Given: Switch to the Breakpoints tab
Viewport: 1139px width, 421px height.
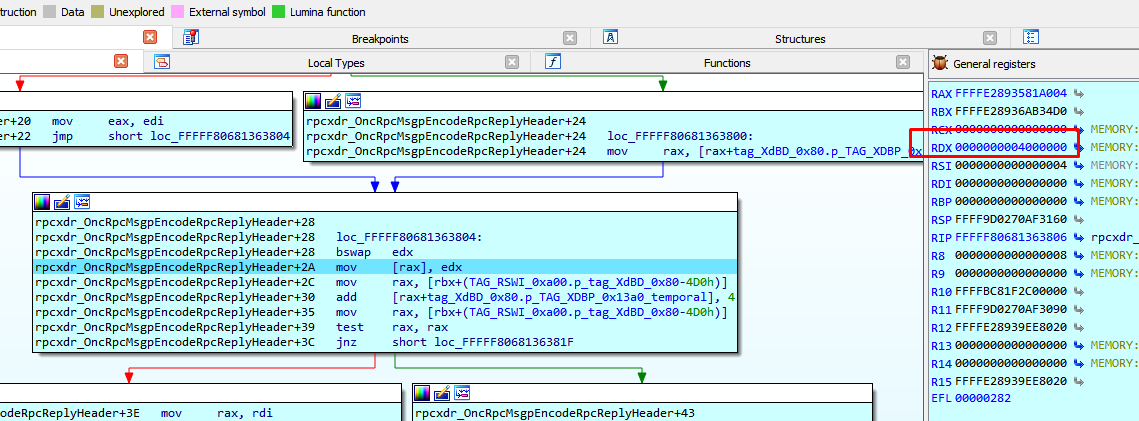Looking at the screenshot, I should [x=380, y=38].
